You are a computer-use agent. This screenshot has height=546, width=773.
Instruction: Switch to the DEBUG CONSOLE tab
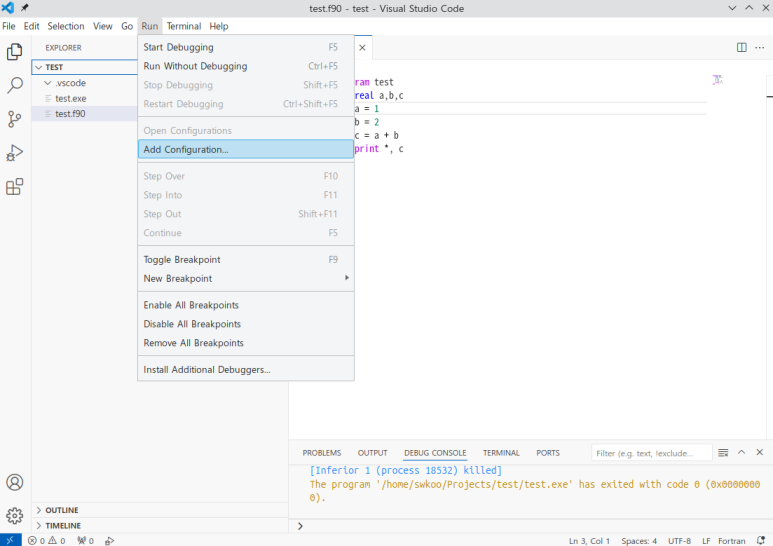[435, 453]
